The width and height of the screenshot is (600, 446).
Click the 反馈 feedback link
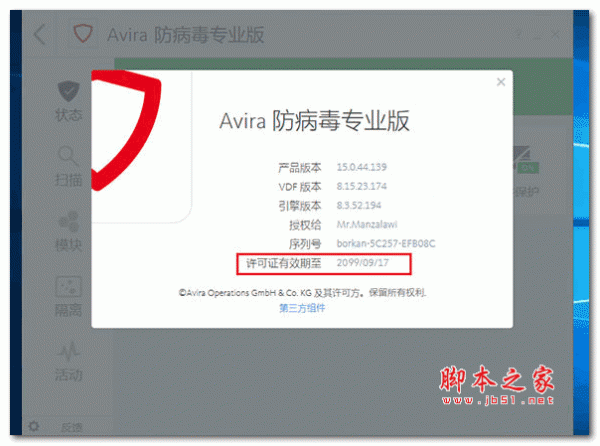click(71, 427)
